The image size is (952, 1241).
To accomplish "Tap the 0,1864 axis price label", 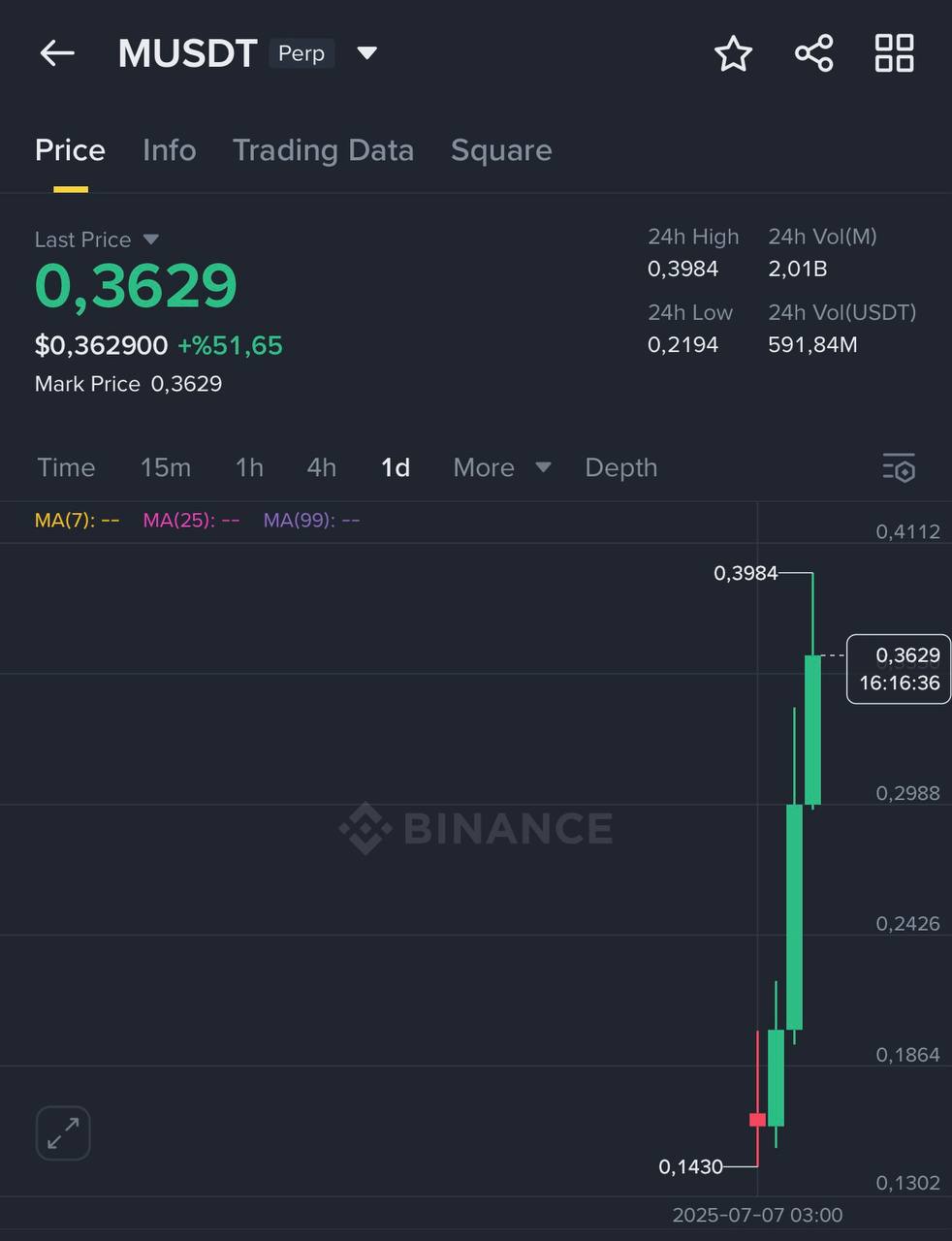I will pos(907,1055).
